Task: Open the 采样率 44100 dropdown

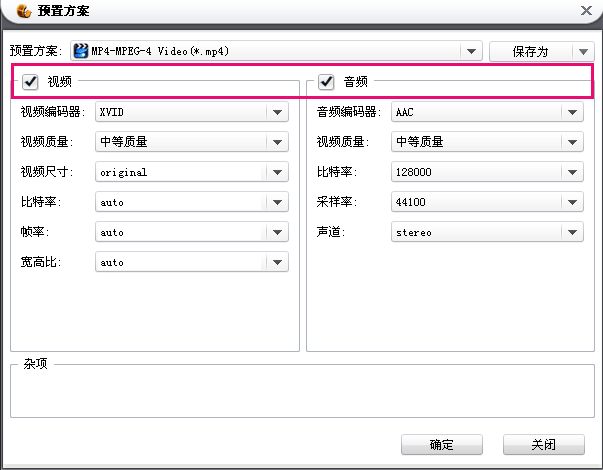Action: click(487, 202)
